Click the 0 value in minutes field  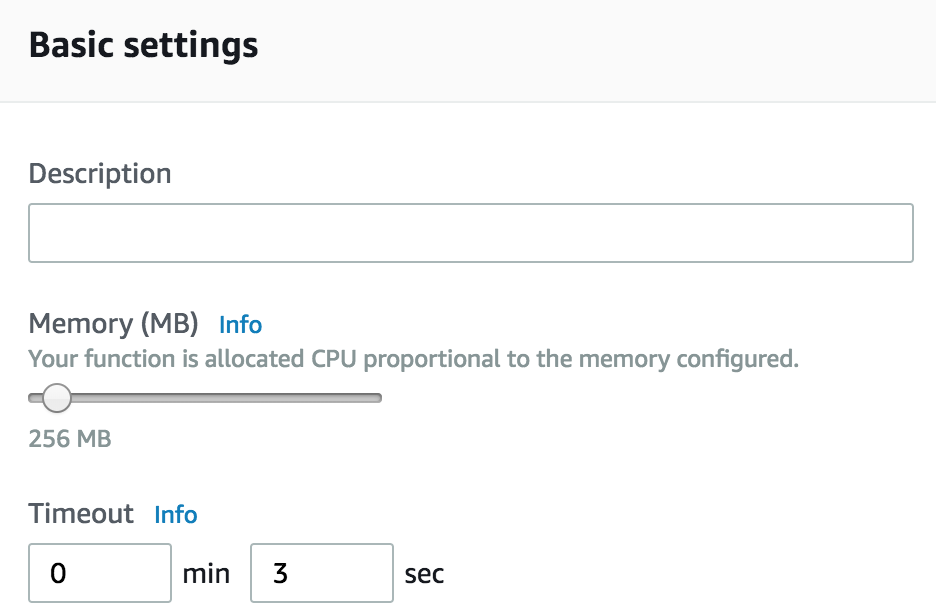click(x=58, y=573)
